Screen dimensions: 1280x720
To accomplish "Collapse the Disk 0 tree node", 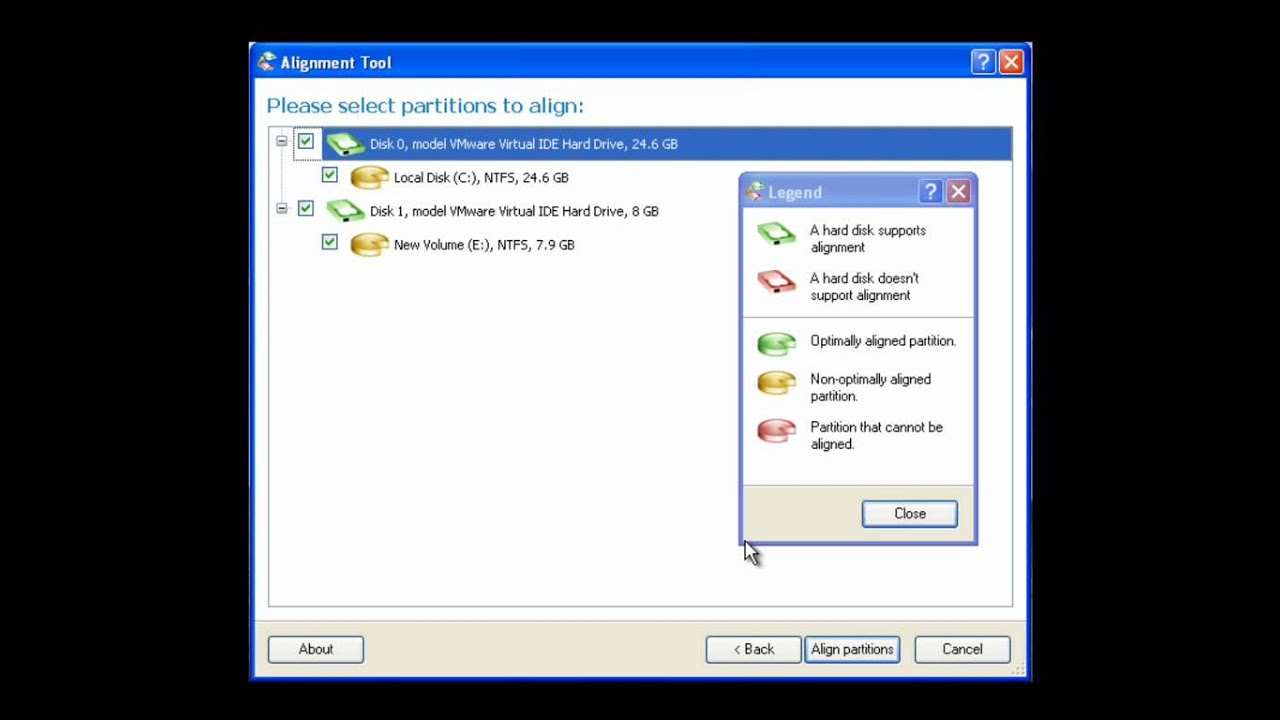I will [282, 142].
